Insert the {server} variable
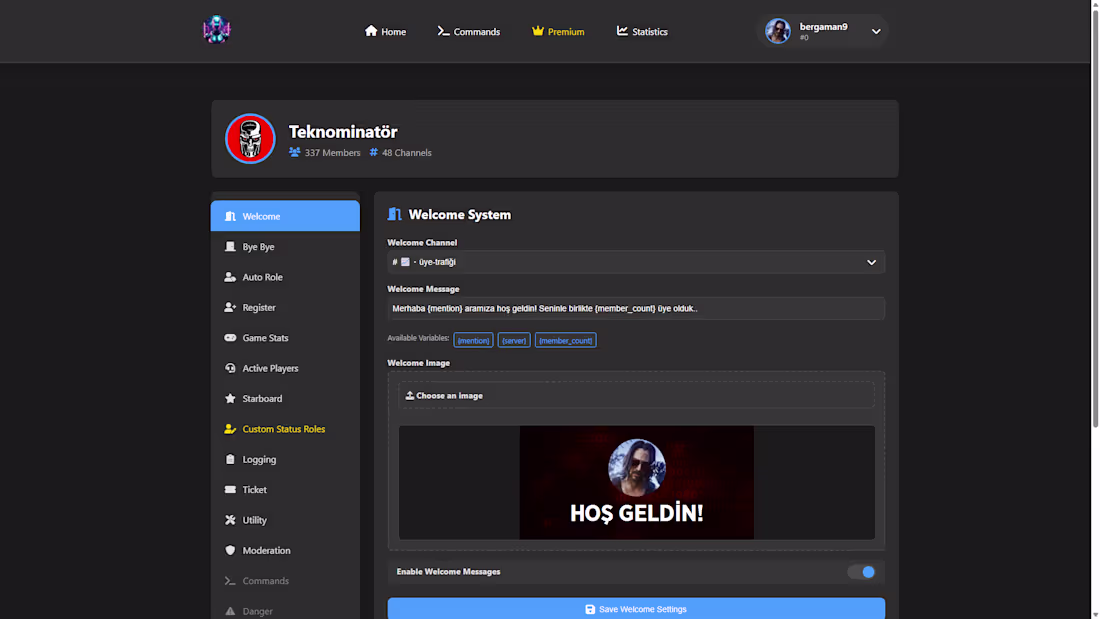This screenshot has height=619, width=1100. point(514,340)
